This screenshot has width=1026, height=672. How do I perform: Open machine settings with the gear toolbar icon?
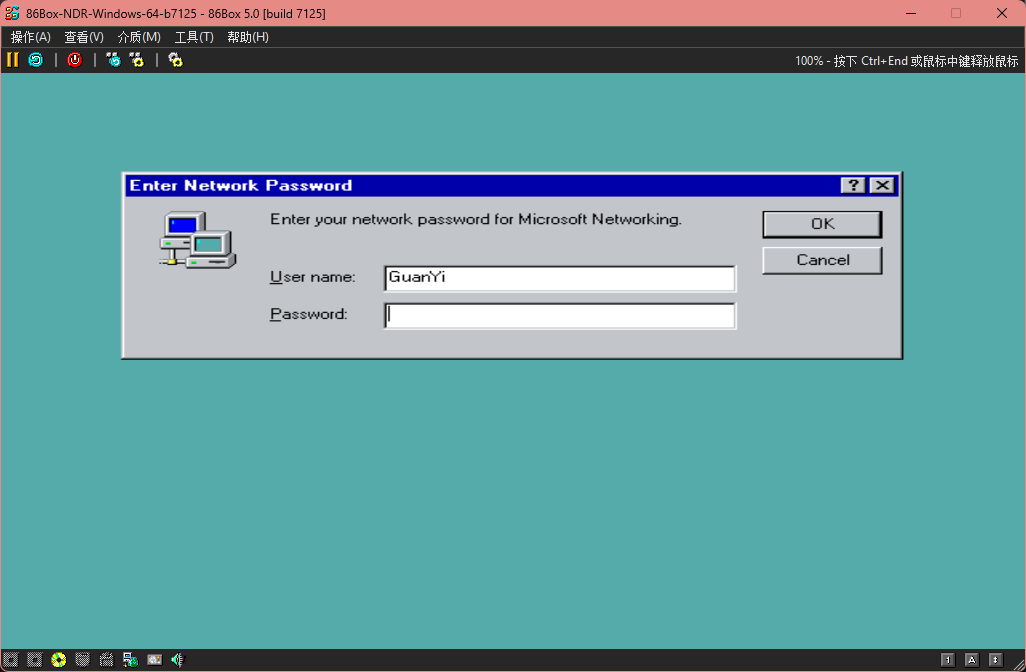[175, 60]
